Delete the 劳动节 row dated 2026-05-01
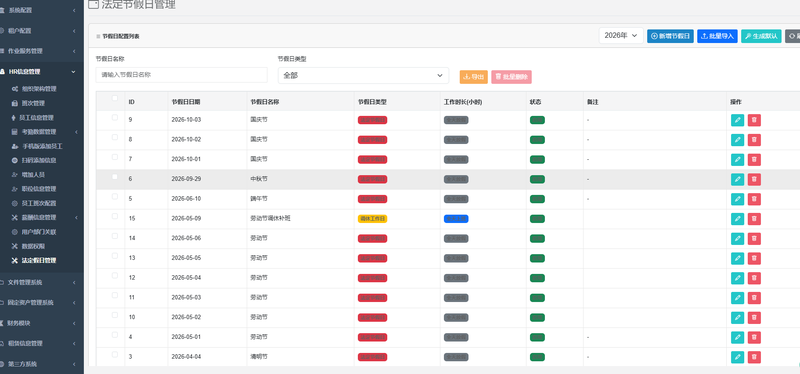 coord(754,337)
